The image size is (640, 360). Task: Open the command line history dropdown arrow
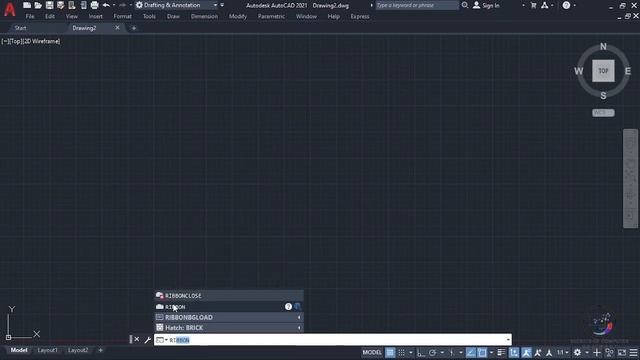508,340
